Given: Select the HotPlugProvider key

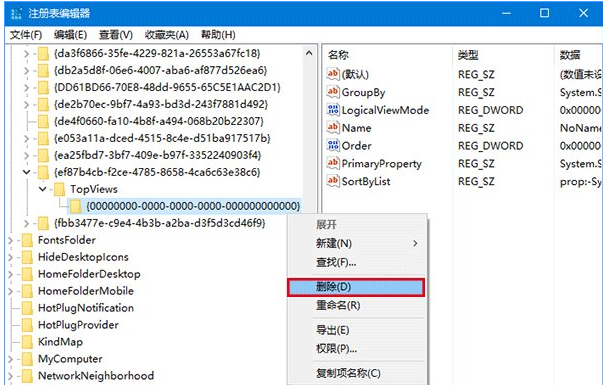Looking at the screenshot, I should coord(78,325).
